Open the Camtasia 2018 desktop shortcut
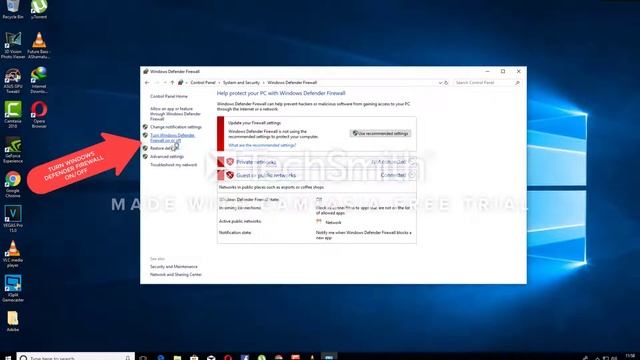Image resolution: width=640 pixels, height=360 pixels. (x=13, y=115)
